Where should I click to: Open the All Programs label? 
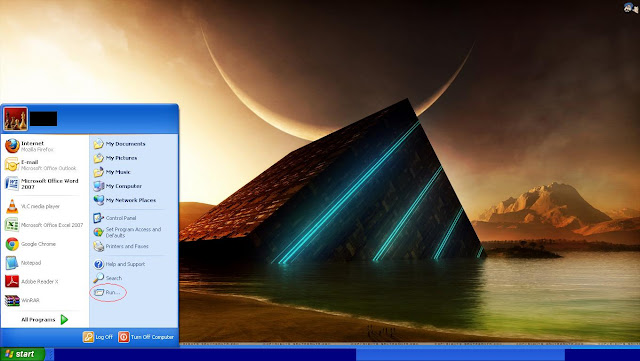click(x=38, y=320)
